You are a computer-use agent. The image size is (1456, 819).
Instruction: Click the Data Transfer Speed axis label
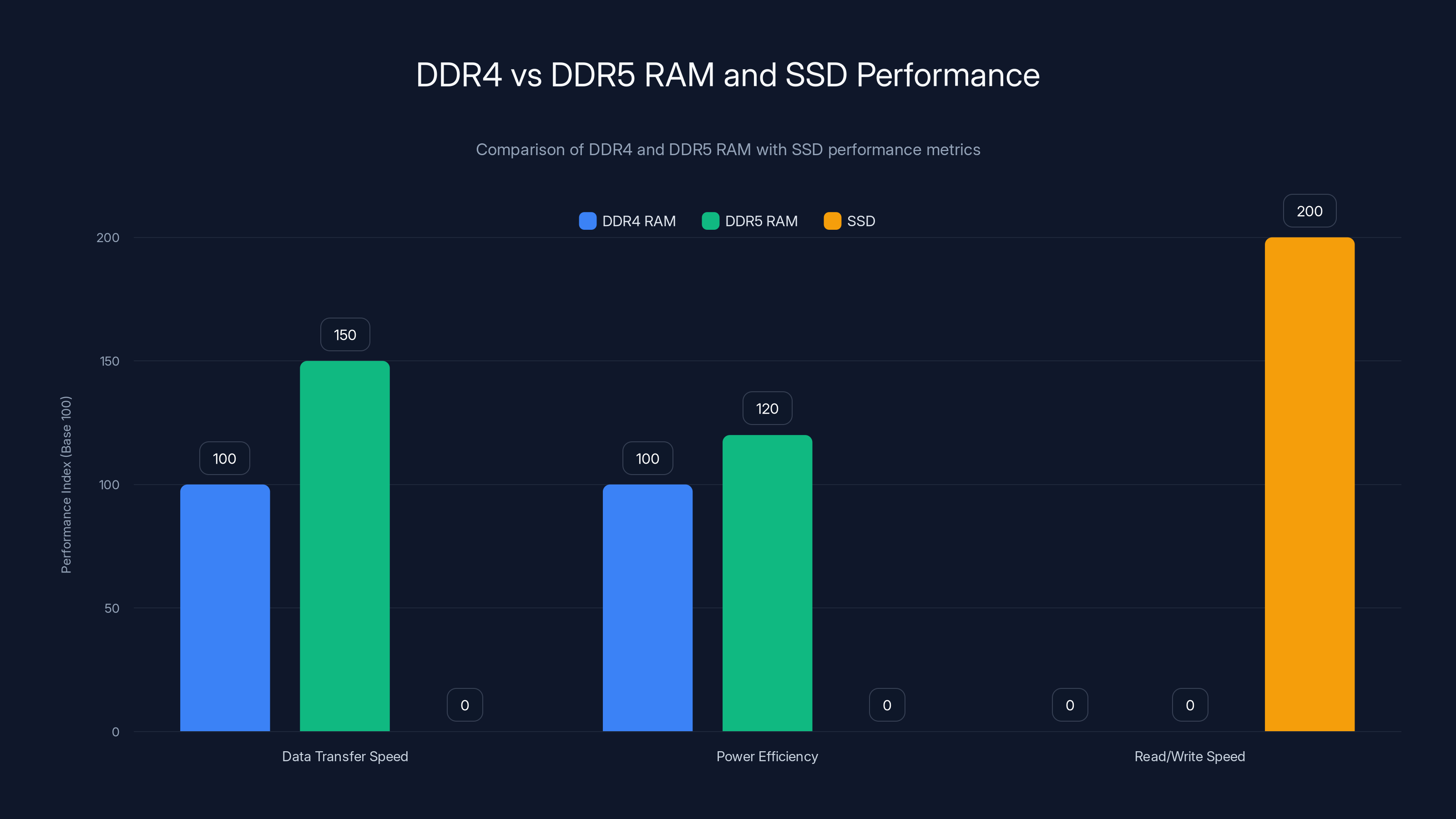[345, 756]
